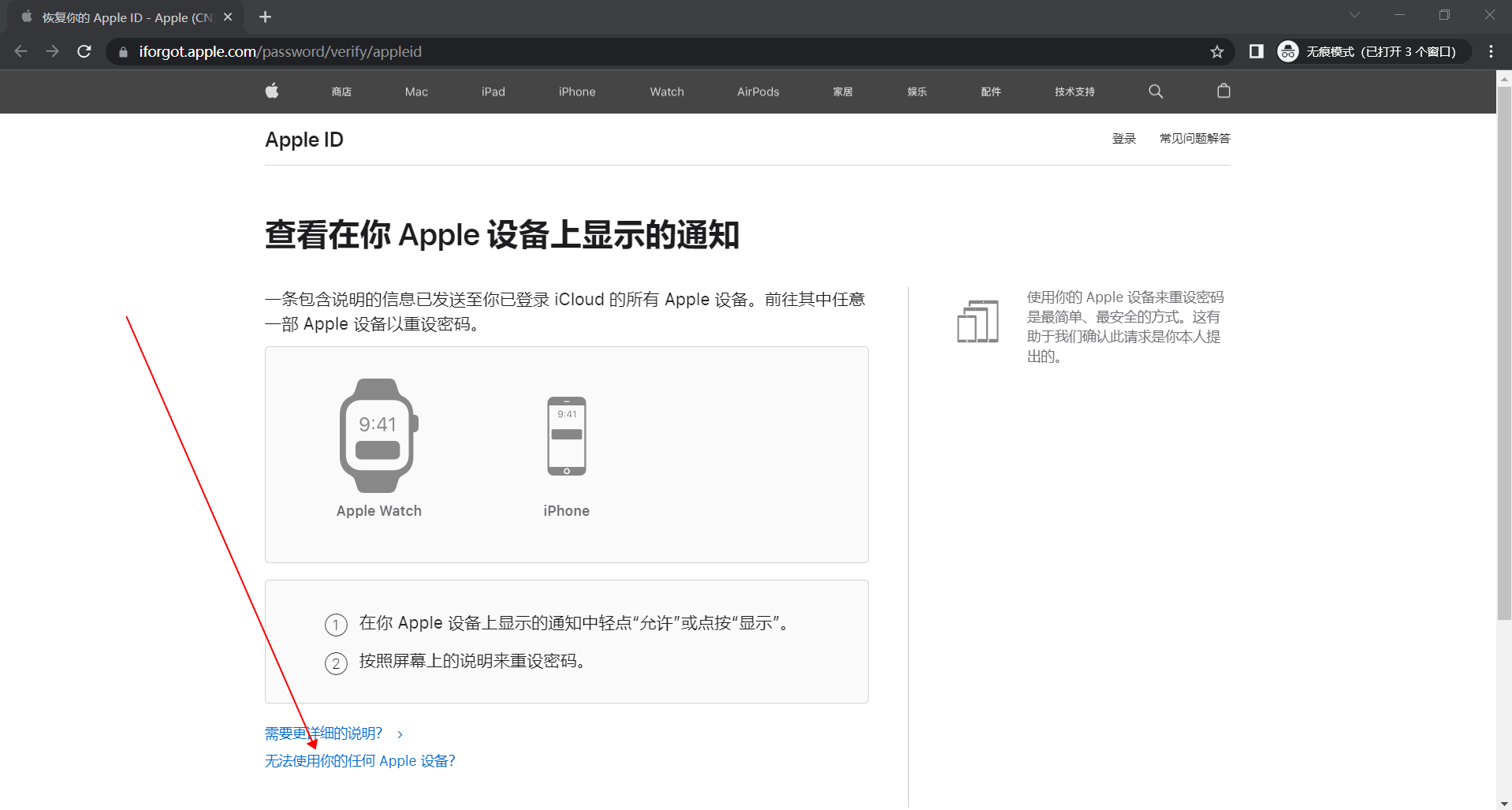Viewport: 1512px width, 810px height.
Task: Open the shopping bag icon
Action: pos(1223,91)
